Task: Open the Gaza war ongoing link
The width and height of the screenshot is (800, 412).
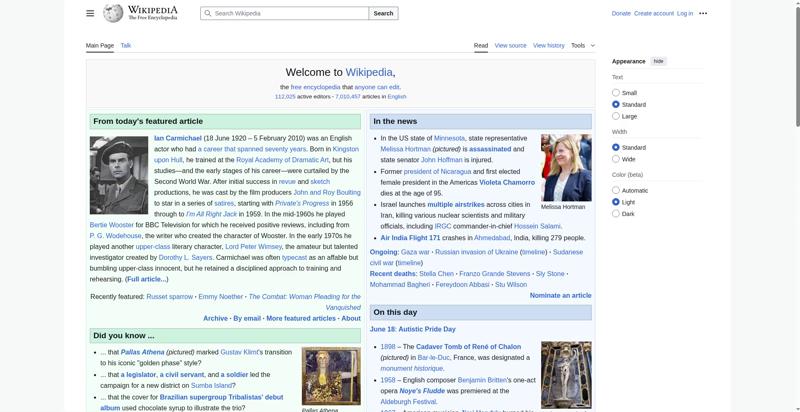Action: [415, 252]
